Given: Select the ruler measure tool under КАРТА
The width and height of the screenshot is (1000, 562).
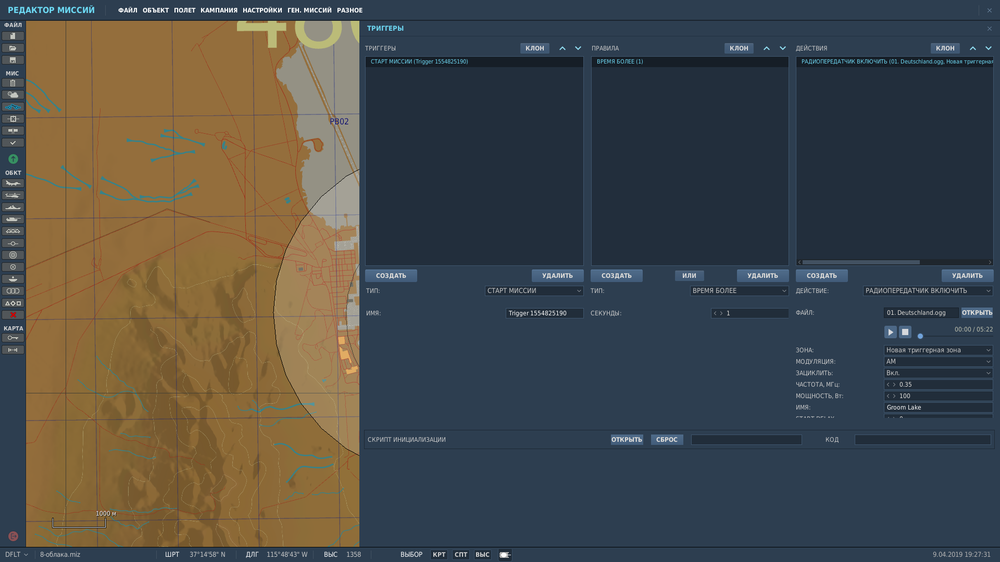Looking at the screenshot, I should click(13, 349).
